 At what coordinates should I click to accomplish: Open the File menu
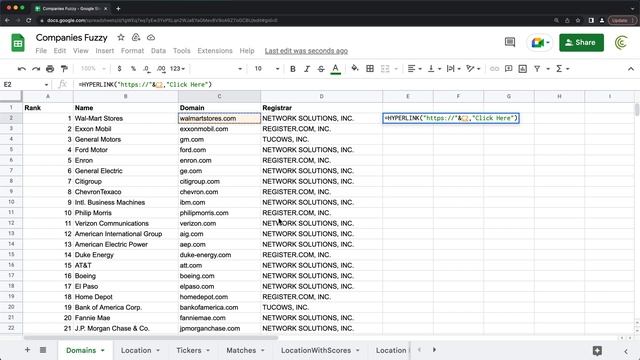coord(41,51)
